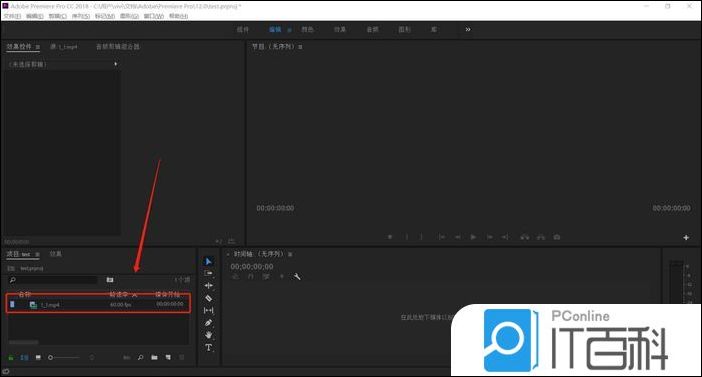Switch to the audio clip mixer tab
This screenshot has height=377, width=702.
click(x=118, y=47)
